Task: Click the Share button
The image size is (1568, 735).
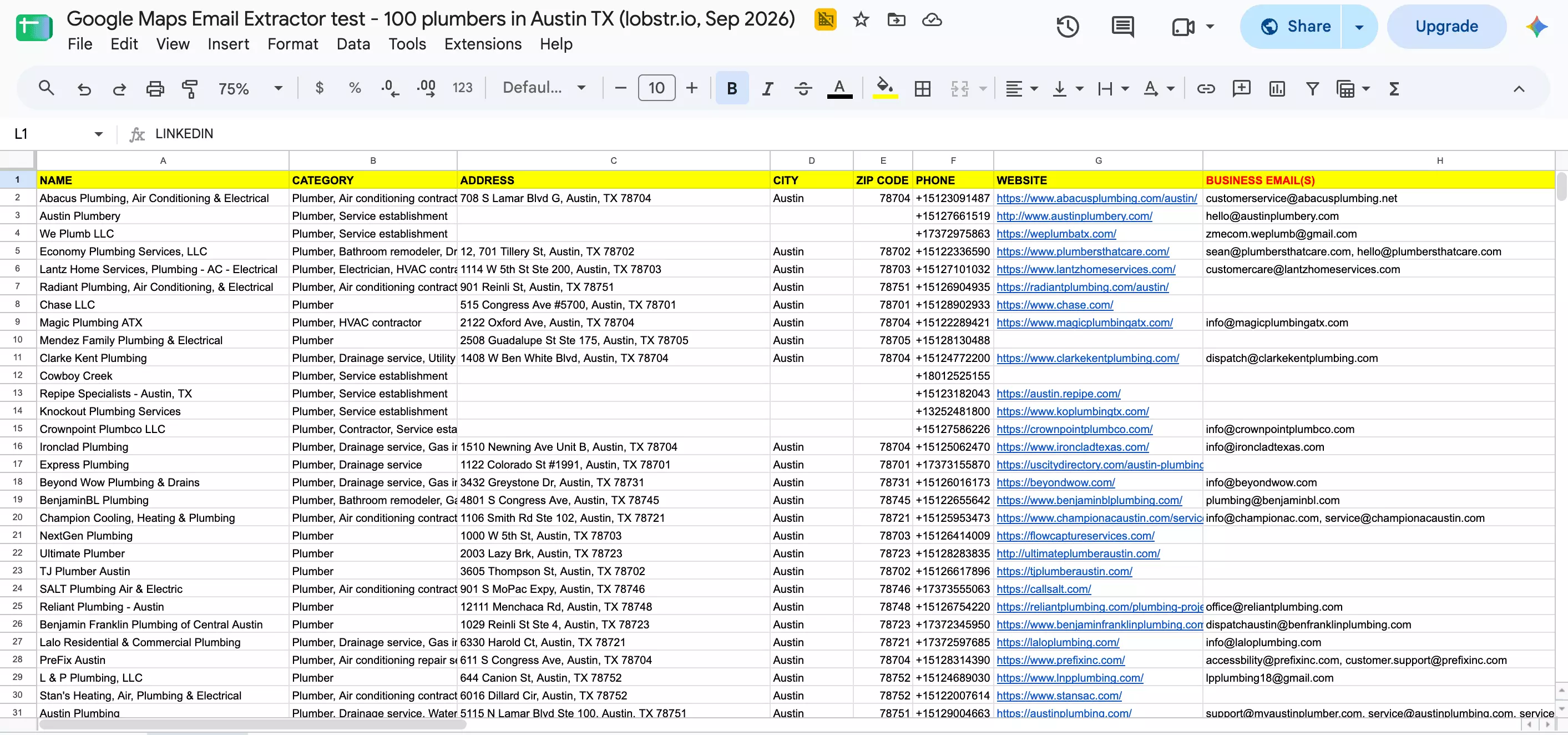Action: click(1291, 27)
